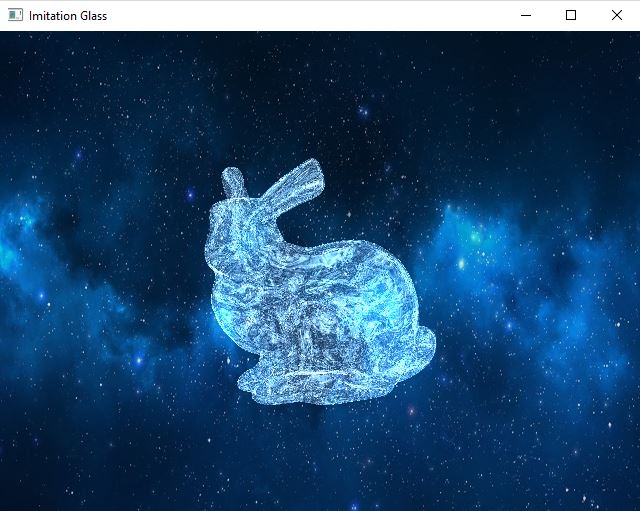This screenshot has height=511, width=640.
Task: Close the Imitation Glass window
Action: tap(617, 16)
